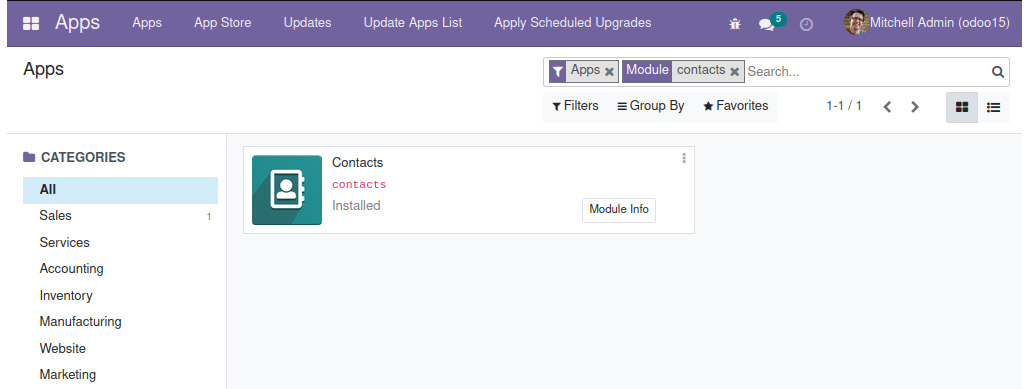Viewport: 1029px width, 389px height.
Task: Open Mitchell Admin user menu
Action: pyautogui.click(x=927, y=23)
